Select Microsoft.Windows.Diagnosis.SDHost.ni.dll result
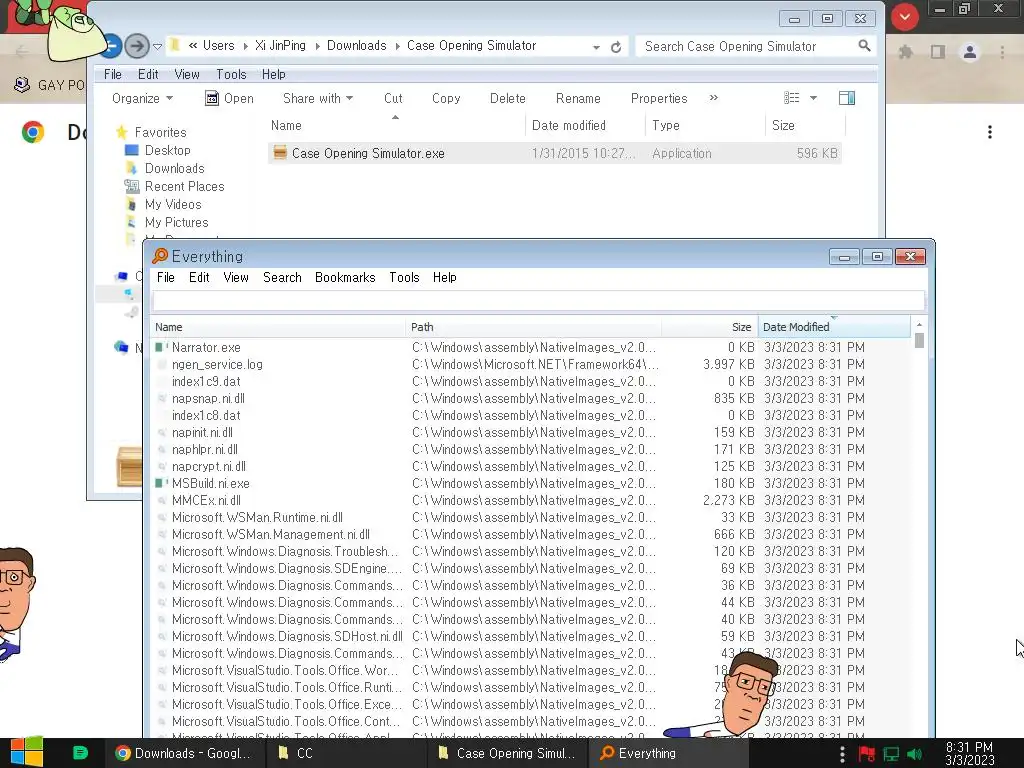 (x=530, y=636)
